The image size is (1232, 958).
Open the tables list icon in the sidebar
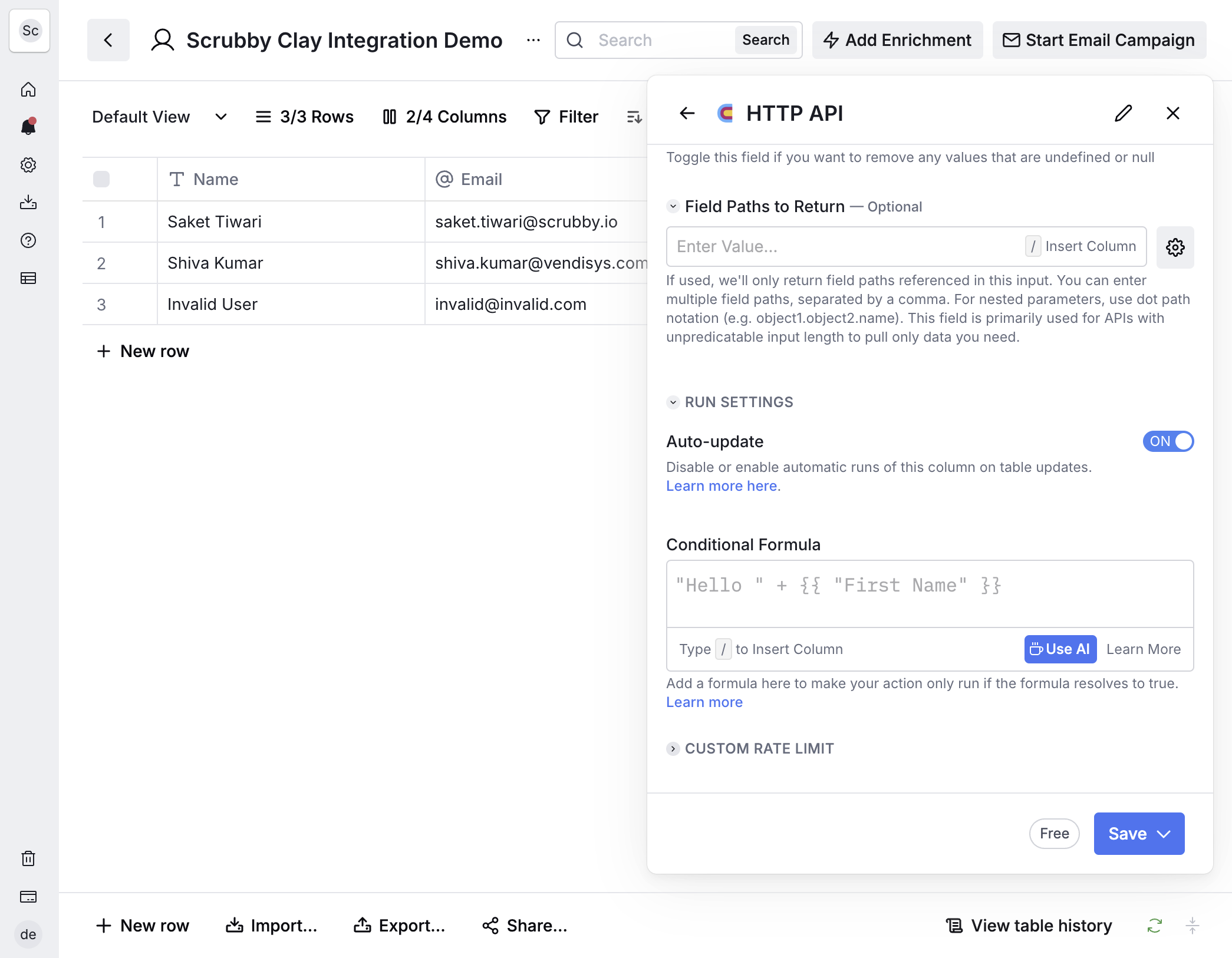[x=28, y=278]
